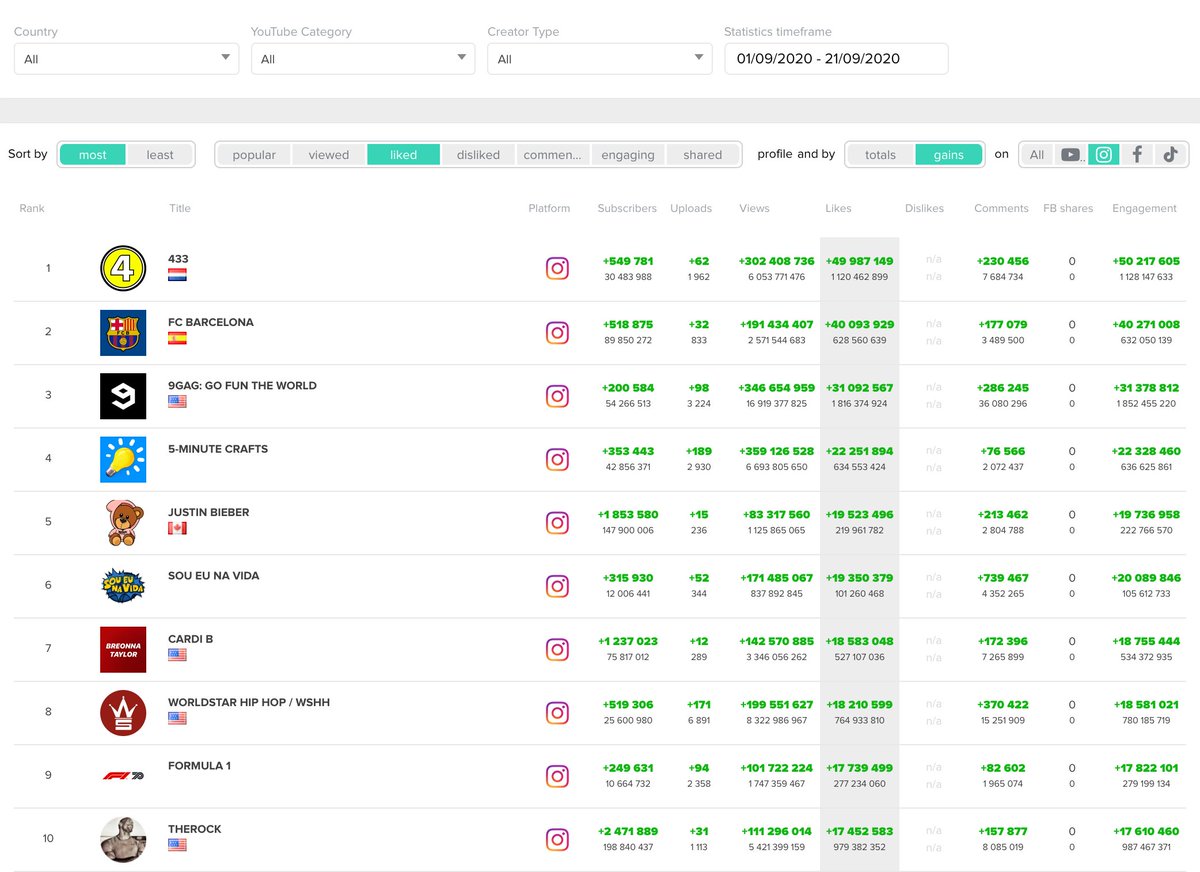Click Canada flag under Justin Bieber
The image size is (1200, 872).
tap(177, 528)
